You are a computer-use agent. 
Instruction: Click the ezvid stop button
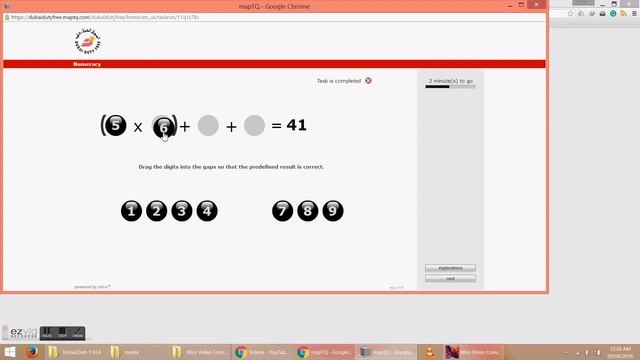pos(62,333)
